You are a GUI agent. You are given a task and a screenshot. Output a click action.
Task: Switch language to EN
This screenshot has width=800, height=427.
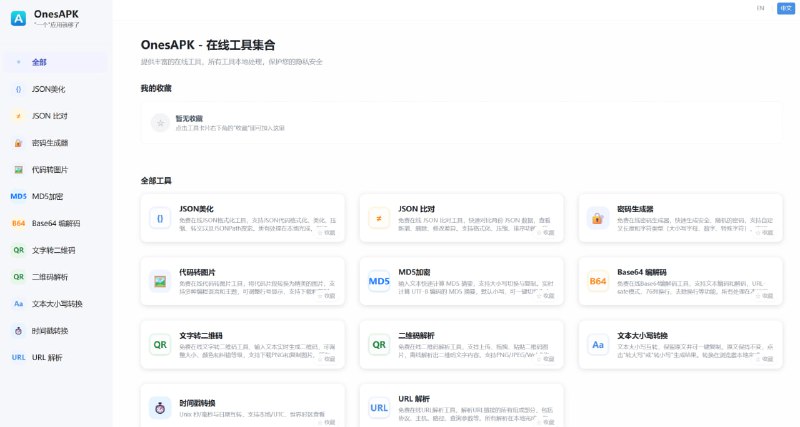click(760, 8)
